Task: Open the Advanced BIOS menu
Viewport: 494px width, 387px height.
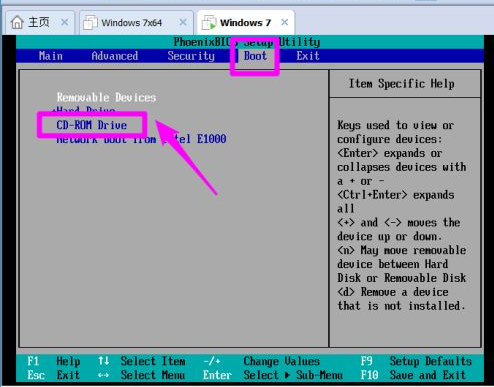Action: pos(115,56)
